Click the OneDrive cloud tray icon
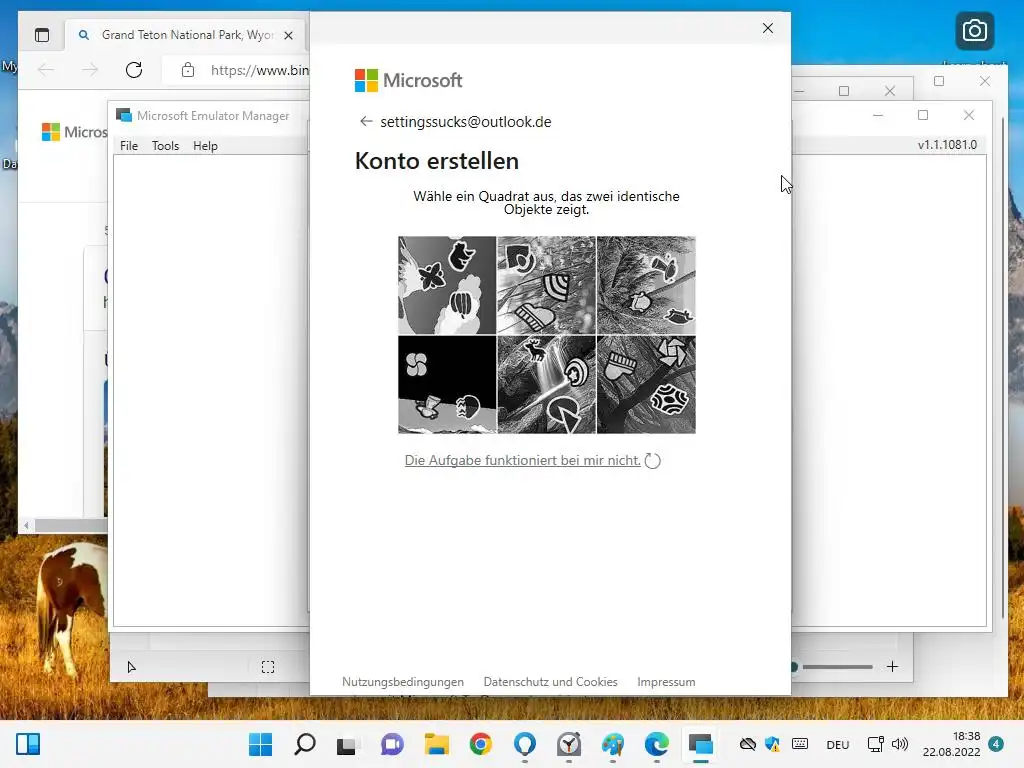 pos(748,744)
